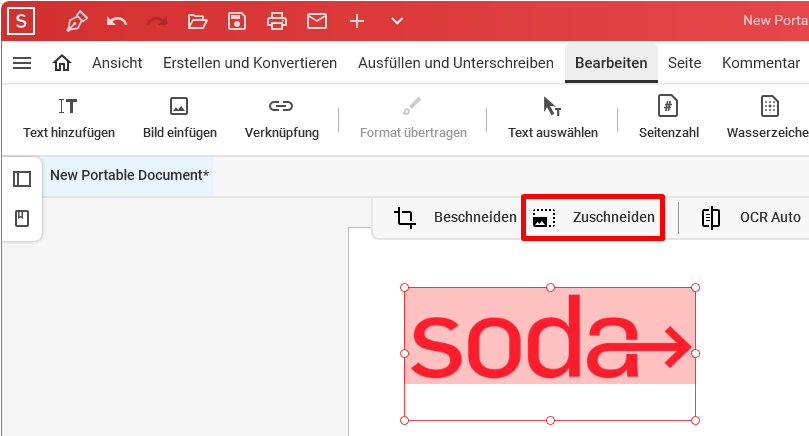The height and width of the screenshot is (436, 809).
Task: Click the plus icon in title bar
Action: coord(357,21)
